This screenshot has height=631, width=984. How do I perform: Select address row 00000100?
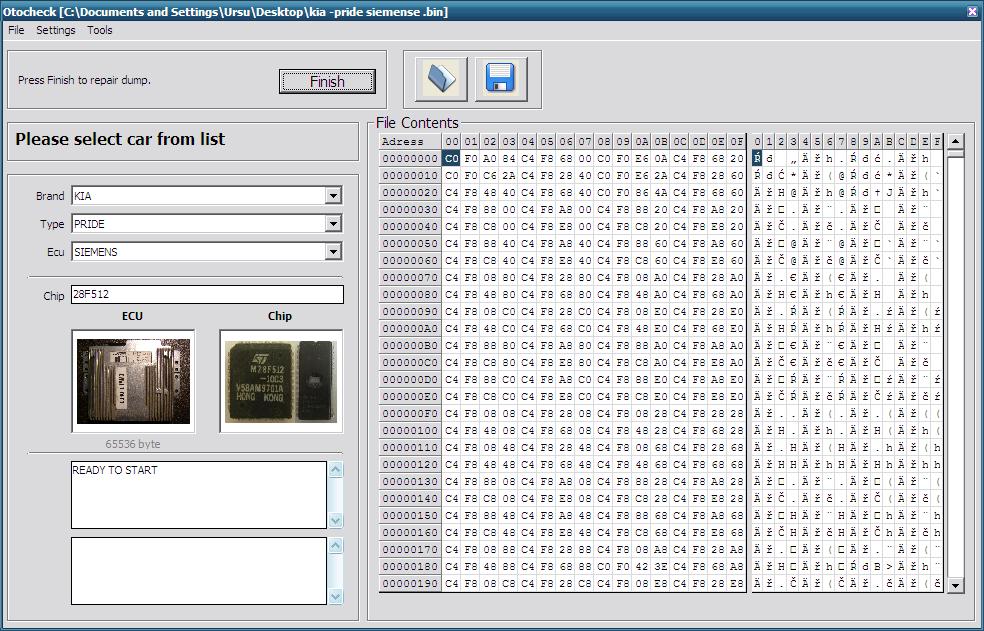410,431
